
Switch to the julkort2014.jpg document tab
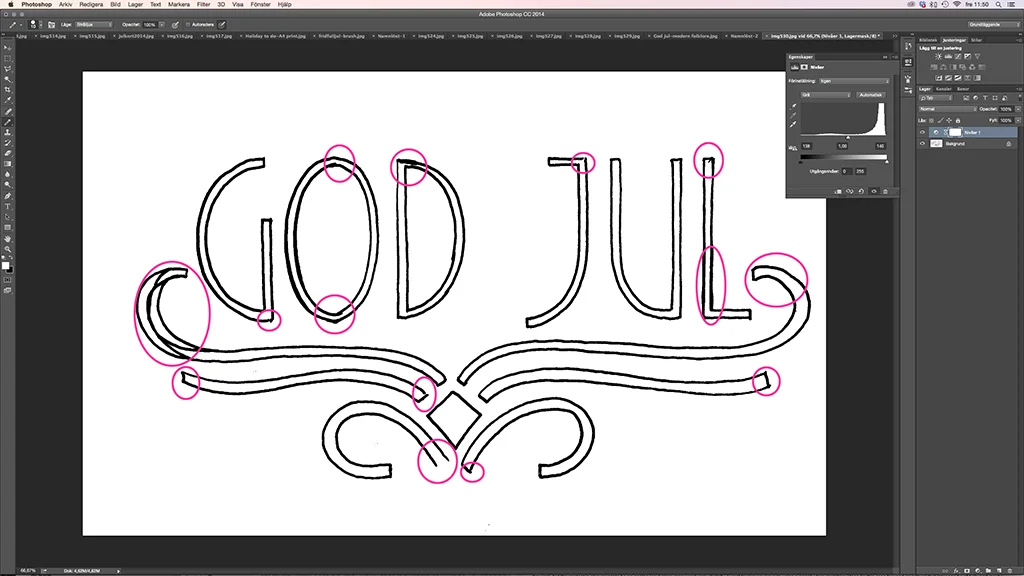(136, 36)
